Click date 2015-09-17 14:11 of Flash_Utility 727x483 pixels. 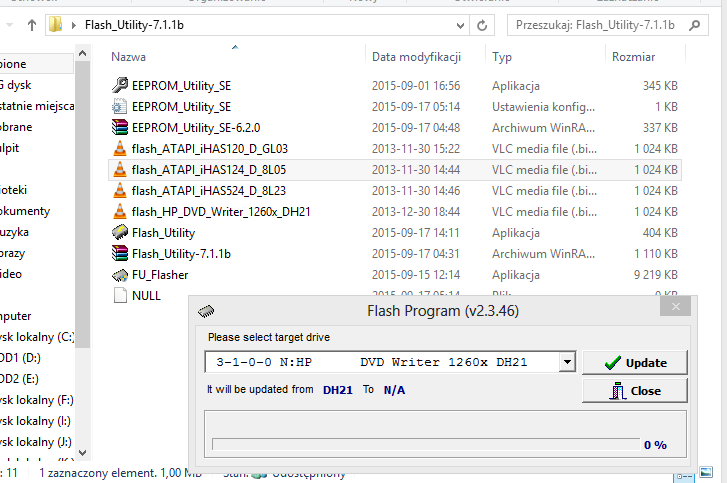click(x=415, y=233)
